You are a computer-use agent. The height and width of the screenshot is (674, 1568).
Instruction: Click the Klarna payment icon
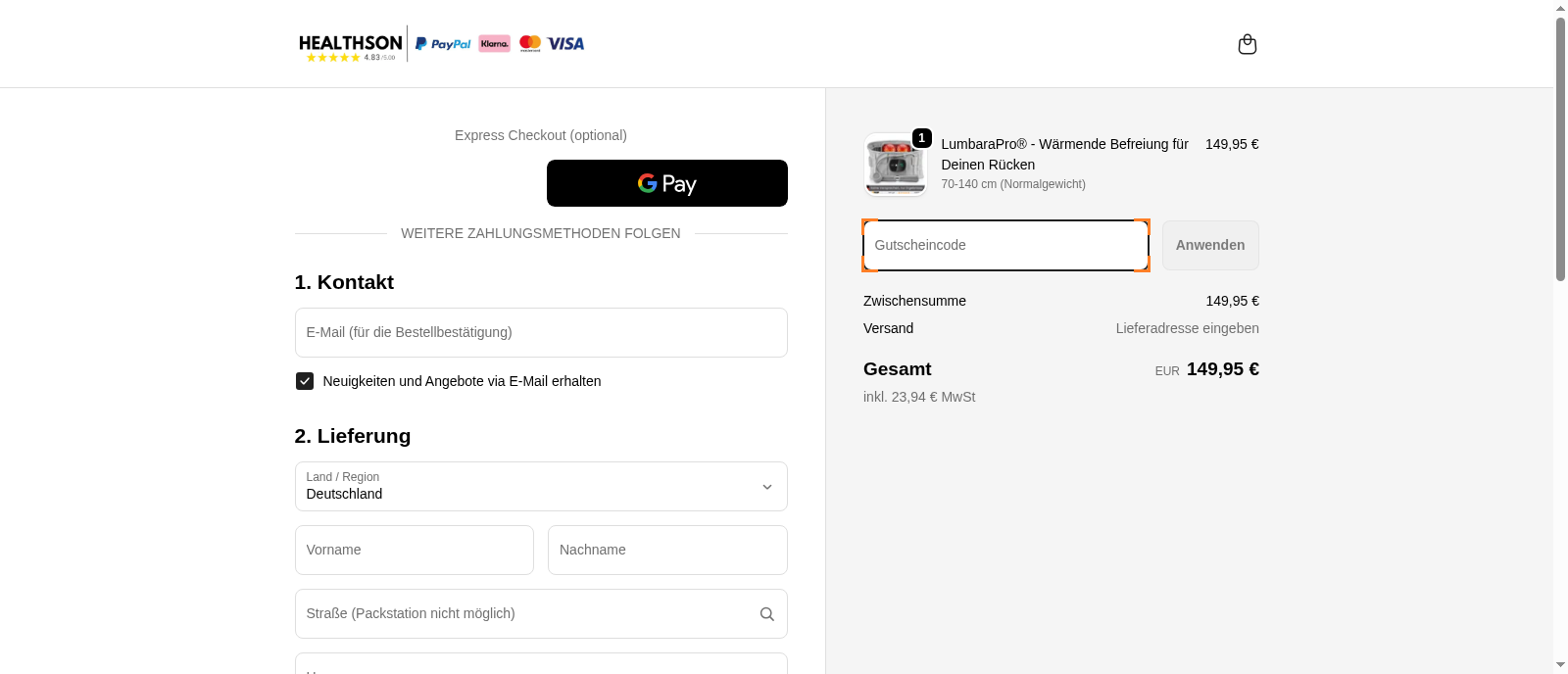point(493,43)
